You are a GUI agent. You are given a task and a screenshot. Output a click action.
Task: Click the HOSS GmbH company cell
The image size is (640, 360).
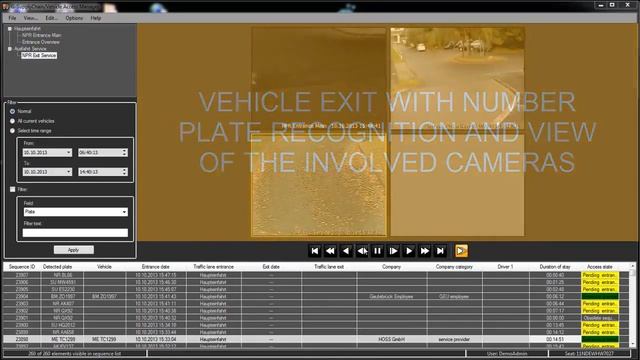[x=391, y=339]
